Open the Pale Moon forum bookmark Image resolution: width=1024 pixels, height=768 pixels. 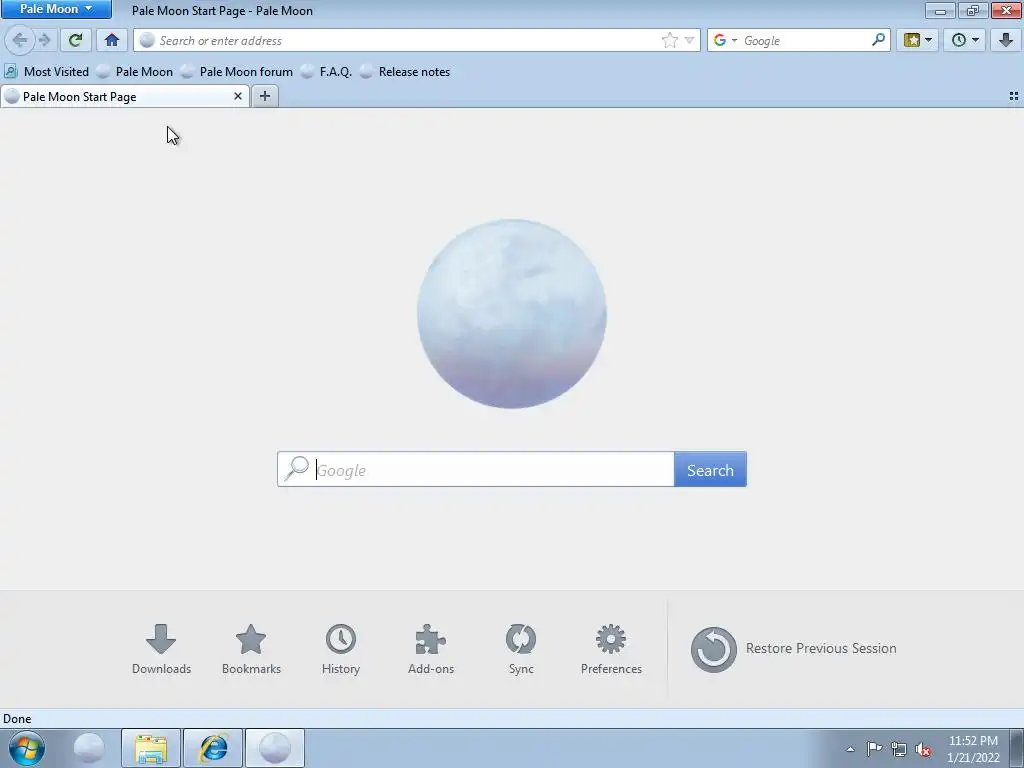[237, 72]
